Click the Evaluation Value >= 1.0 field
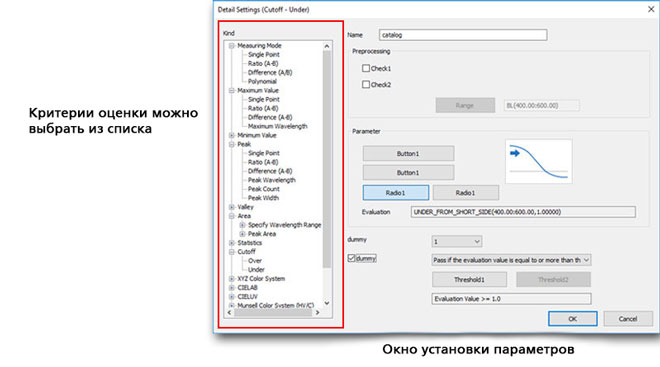The image size is (660, 367). (511, 299)
